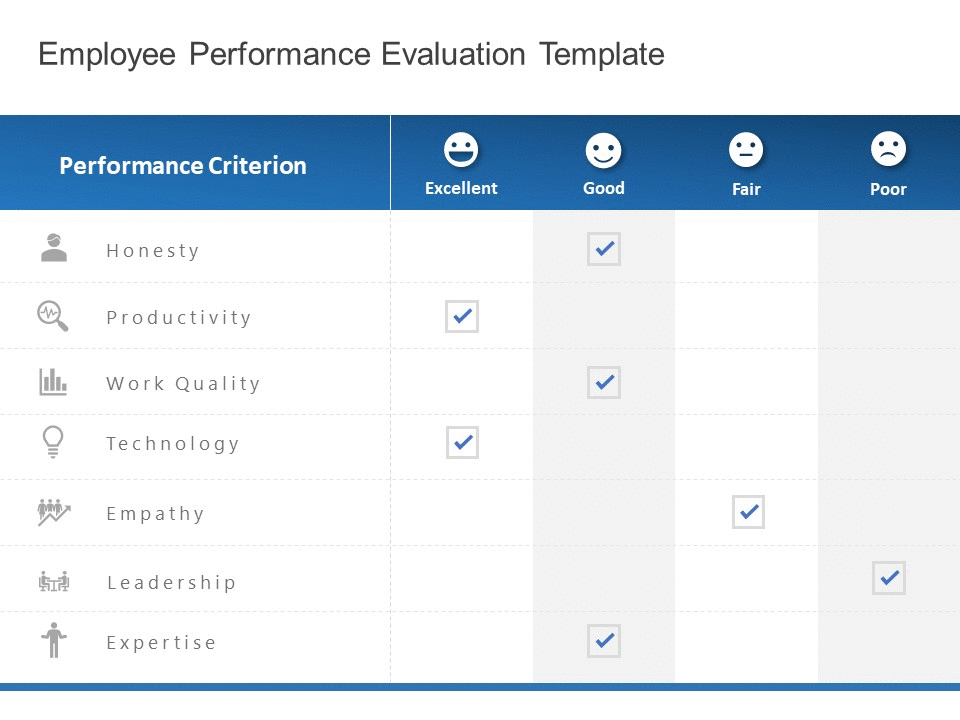The image size is (960, 720).
Task: Click the Work Quality bar chart icon
Action: pyautogui.click(x=53, y=382)
